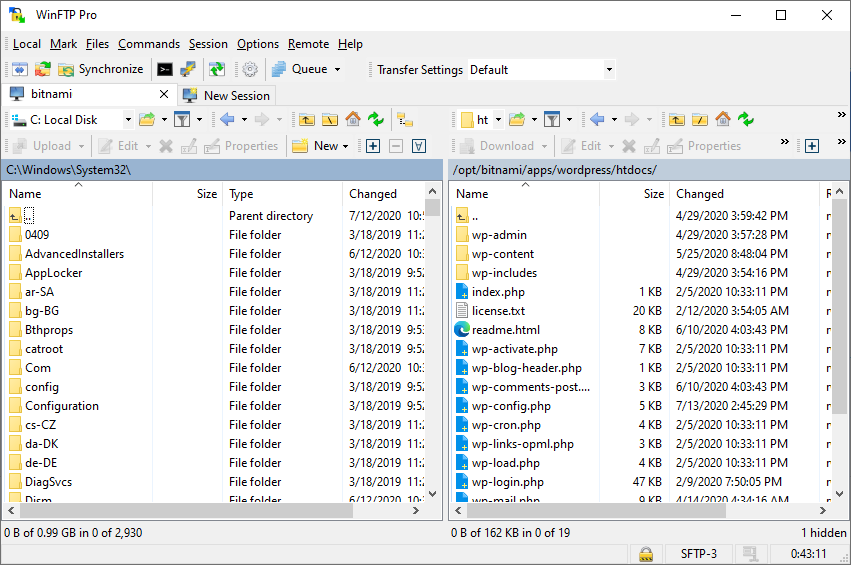Click the SFTP-3 protocol status entry
Screen dimensions: 851x565
pyautogui.click(x=698, y=554)
